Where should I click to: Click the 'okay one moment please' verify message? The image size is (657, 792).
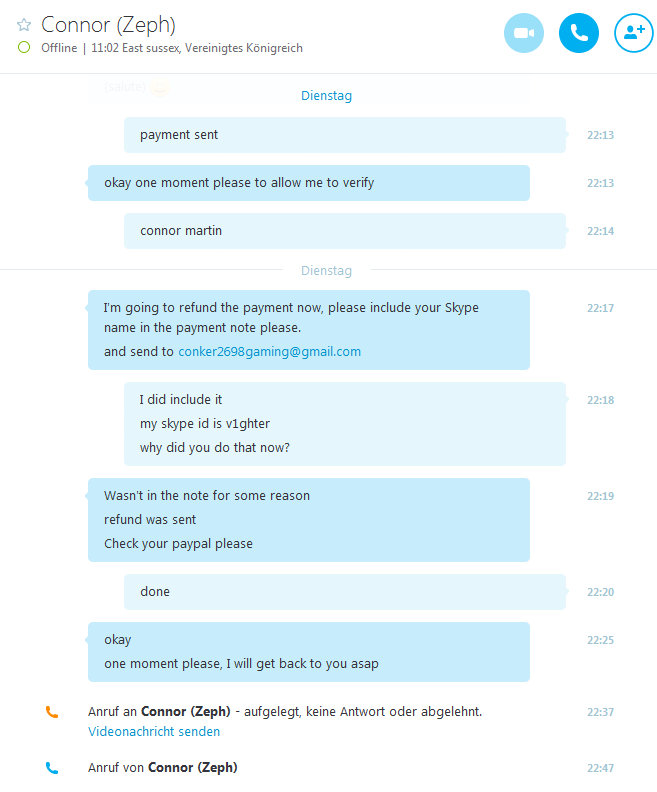point(309,183)
